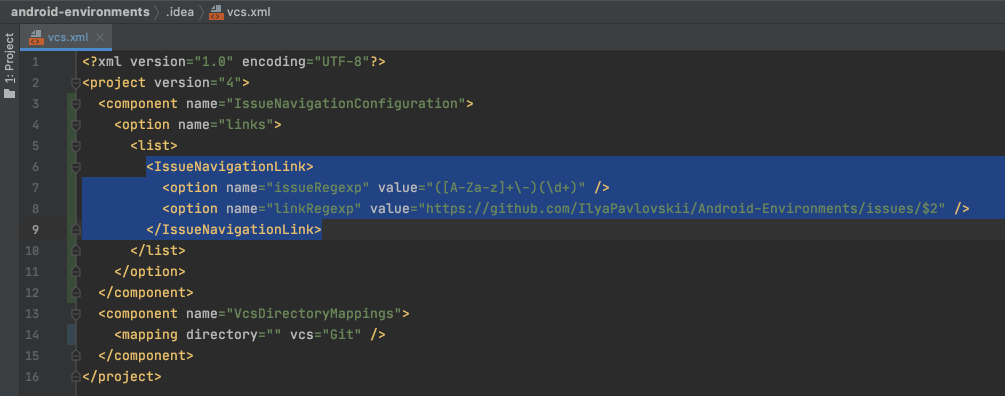
Task: Collapse IssueNavigationConfiguration component fold on line 3
Action: [x=76, y=104]
